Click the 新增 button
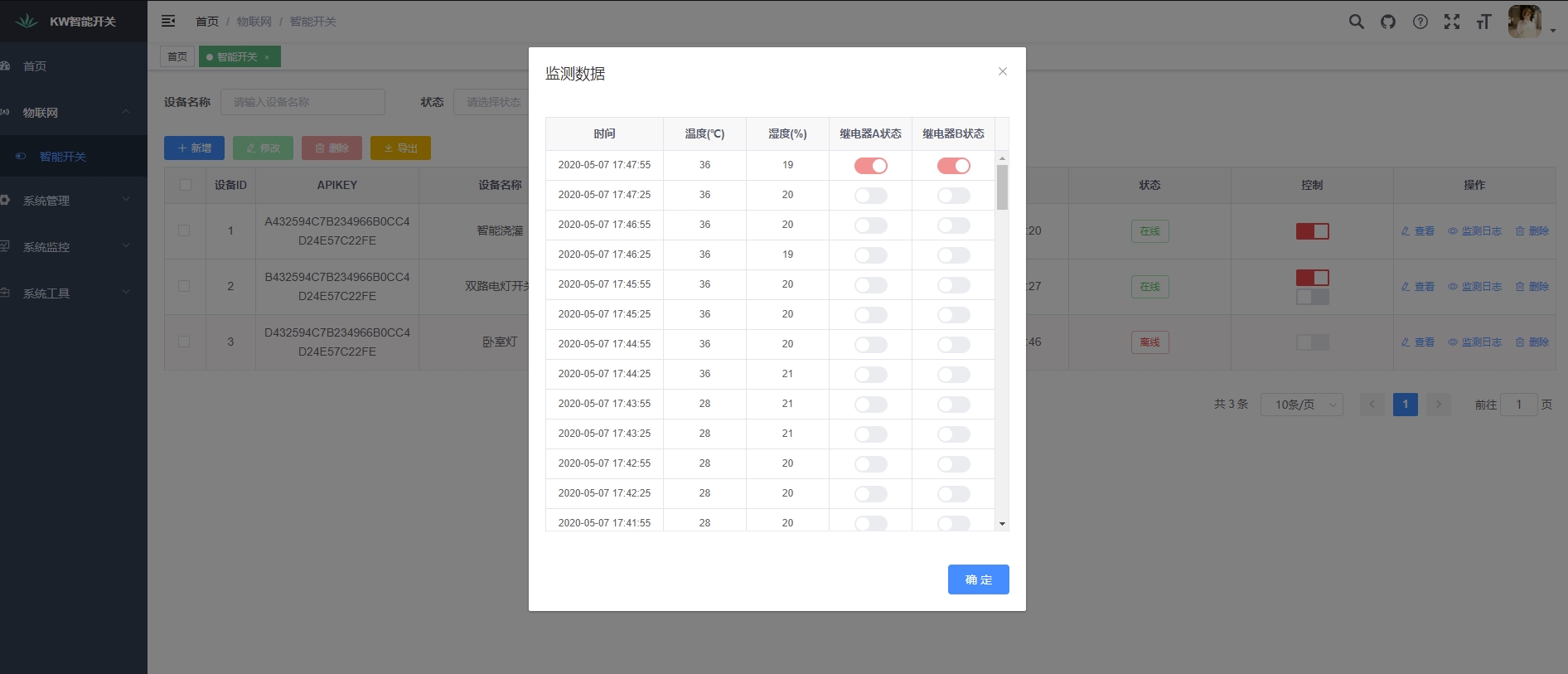Viewport: 1568px width, 674px height. point(194,148)
